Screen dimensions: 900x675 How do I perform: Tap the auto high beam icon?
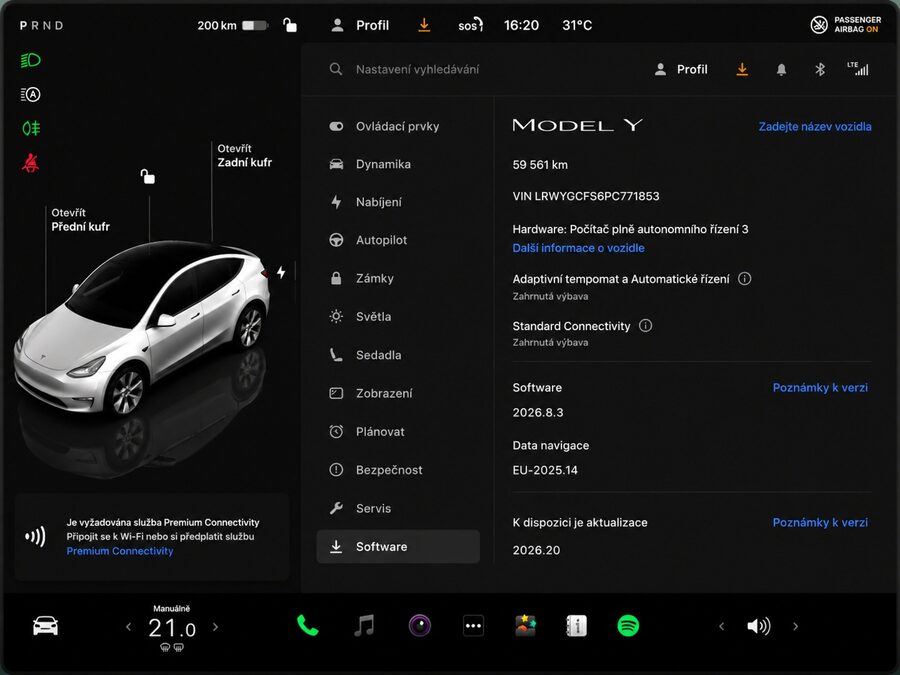pyautogui.click(x=30, y=94)
